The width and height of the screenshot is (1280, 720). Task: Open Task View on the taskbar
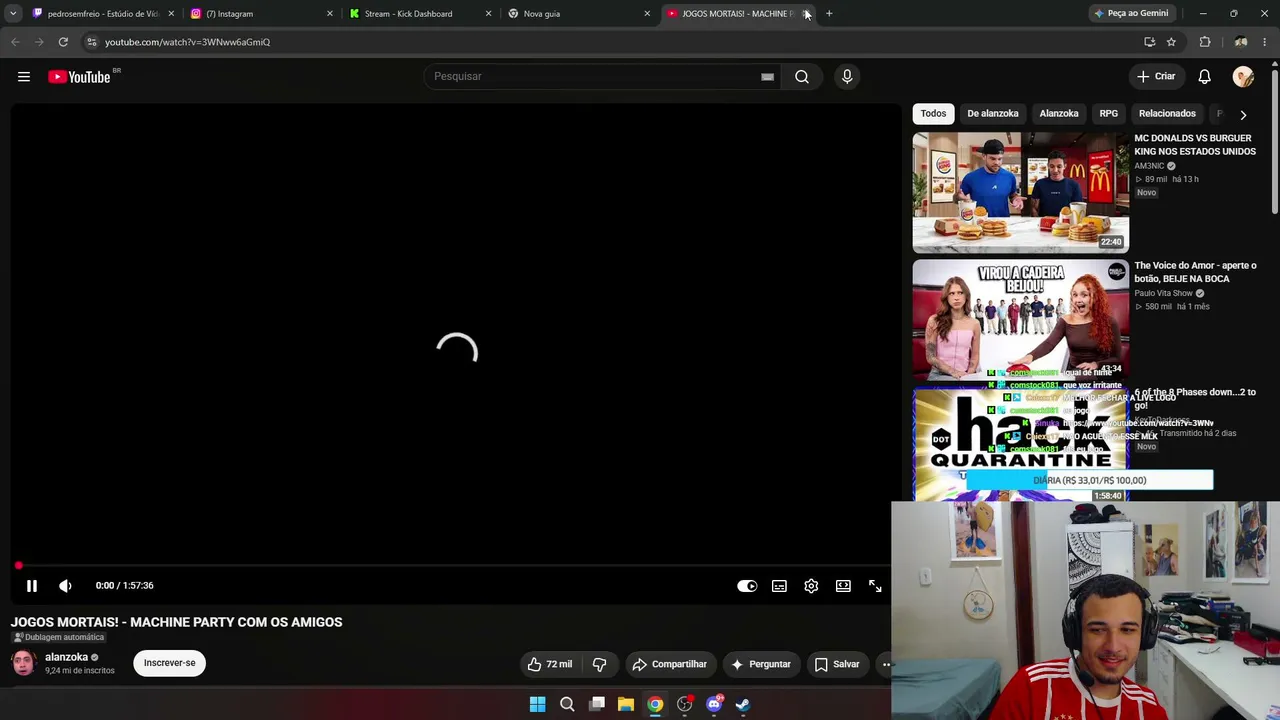pyautogui.click(x=597, y=704)
